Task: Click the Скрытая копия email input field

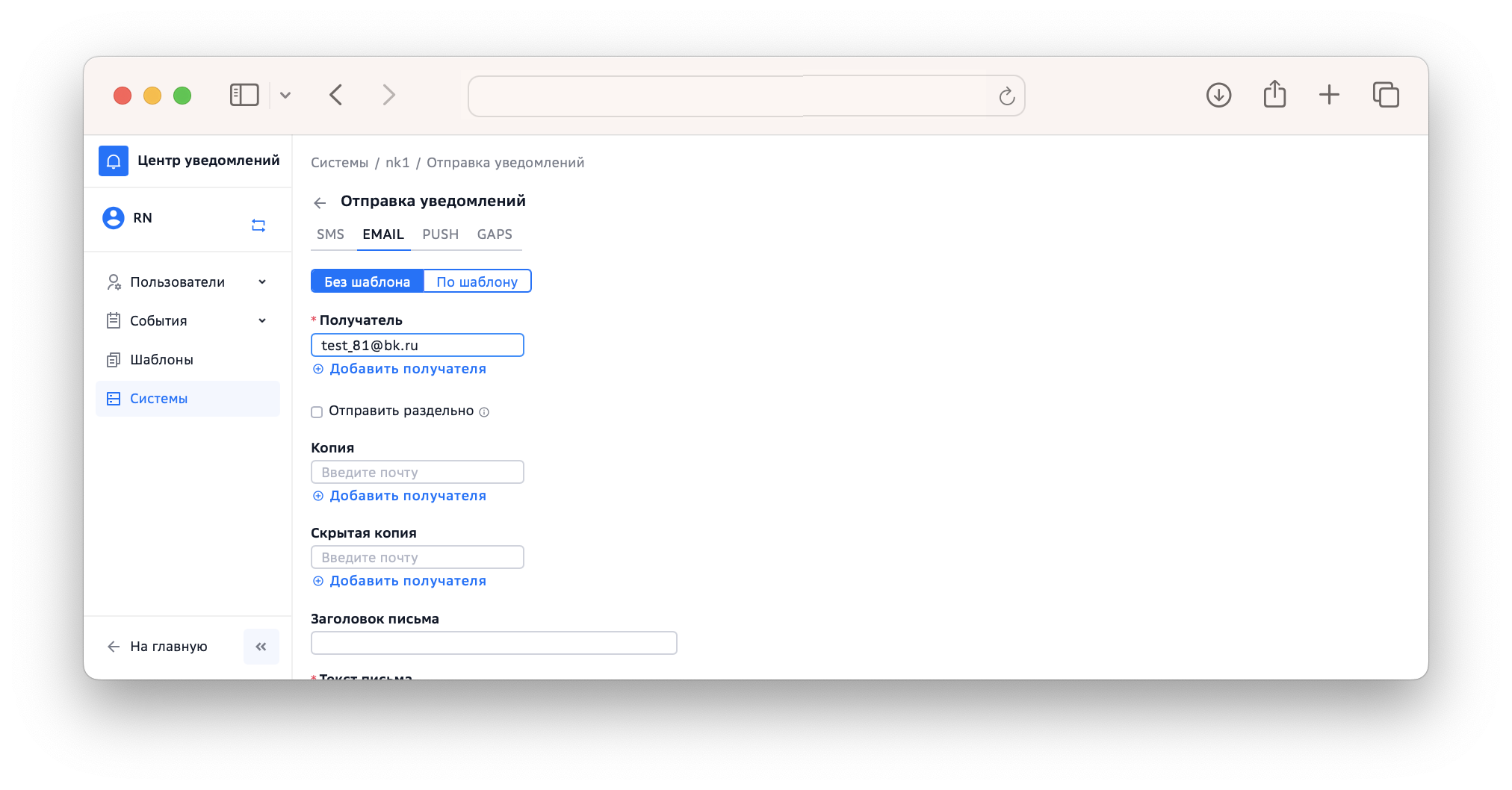Action: tap(418, 557)
